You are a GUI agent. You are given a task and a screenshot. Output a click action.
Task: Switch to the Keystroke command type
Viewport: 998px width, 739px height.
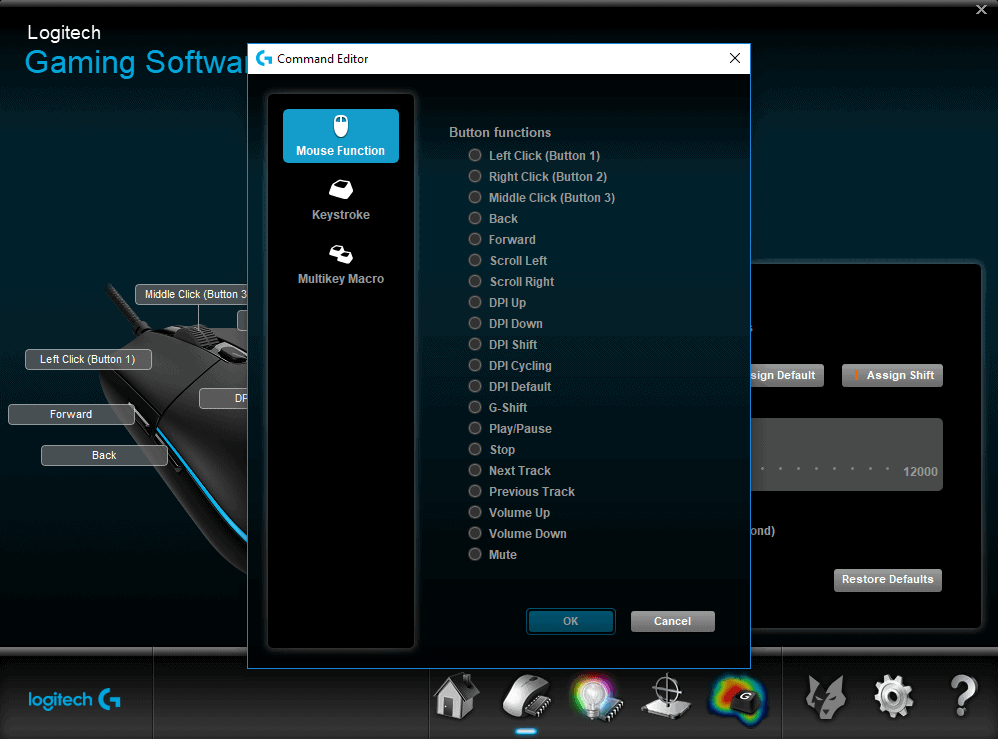tap(341, 201)
